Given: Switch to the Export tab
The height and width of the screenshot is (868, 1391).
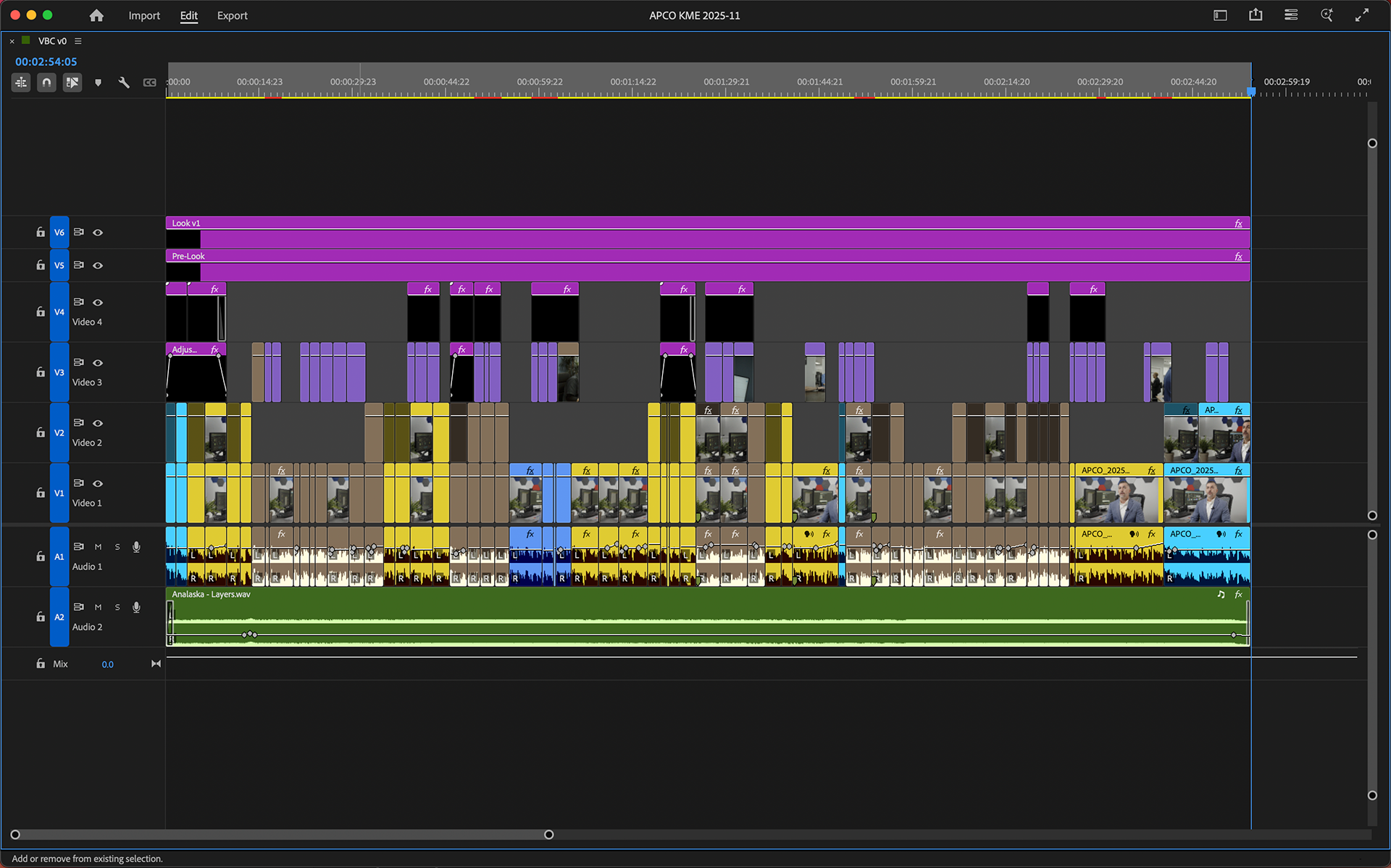Looking at the screenshot, I should (232, 15).
